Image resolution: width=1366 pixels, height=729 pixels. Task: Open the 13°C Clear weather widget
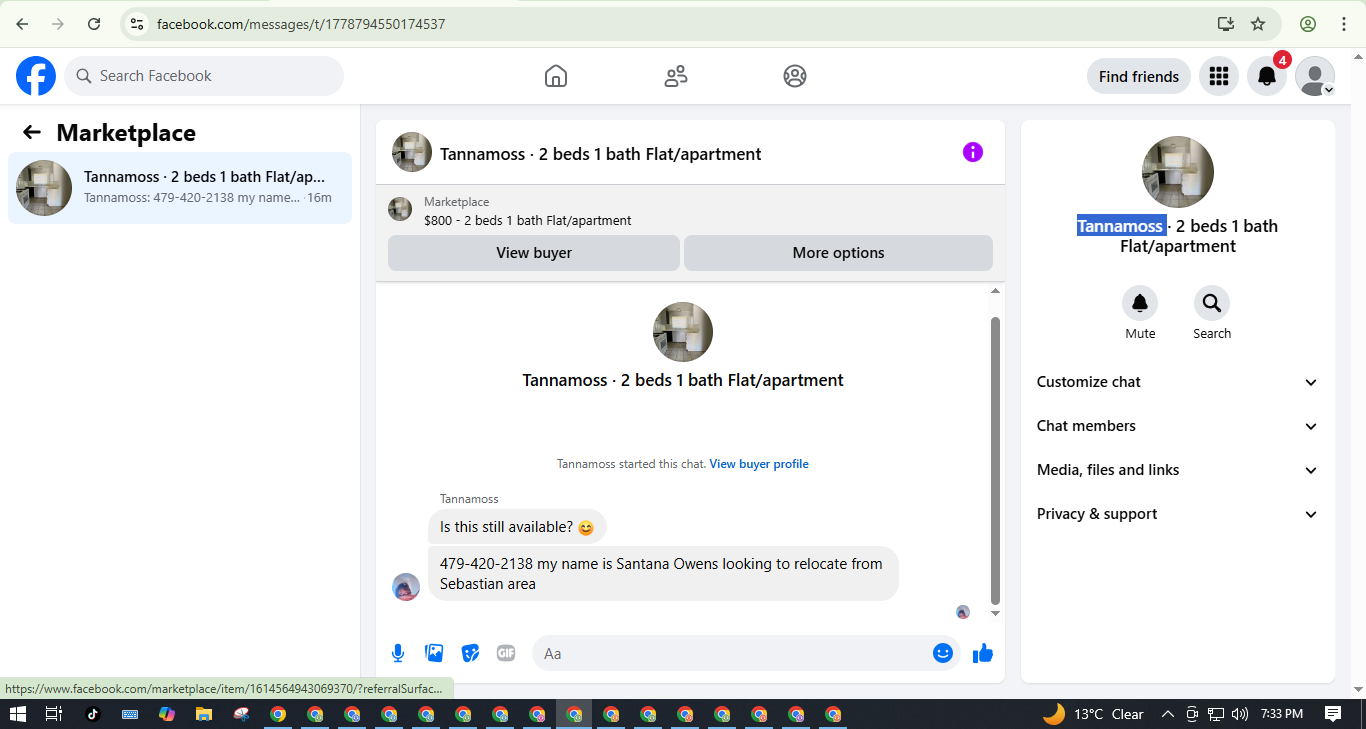tap(1093, 714)
